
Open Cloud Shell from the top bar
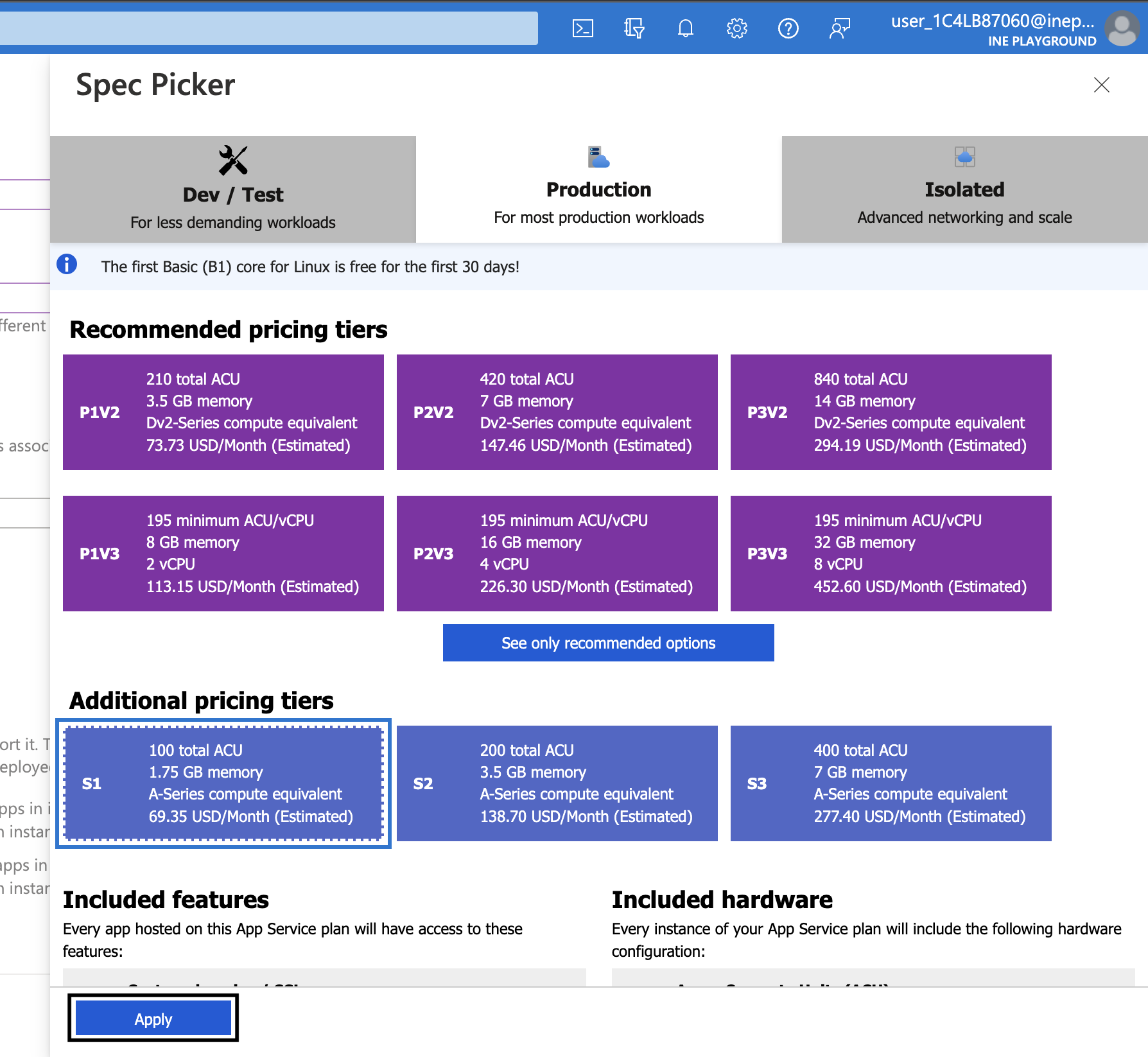[582, 28]
